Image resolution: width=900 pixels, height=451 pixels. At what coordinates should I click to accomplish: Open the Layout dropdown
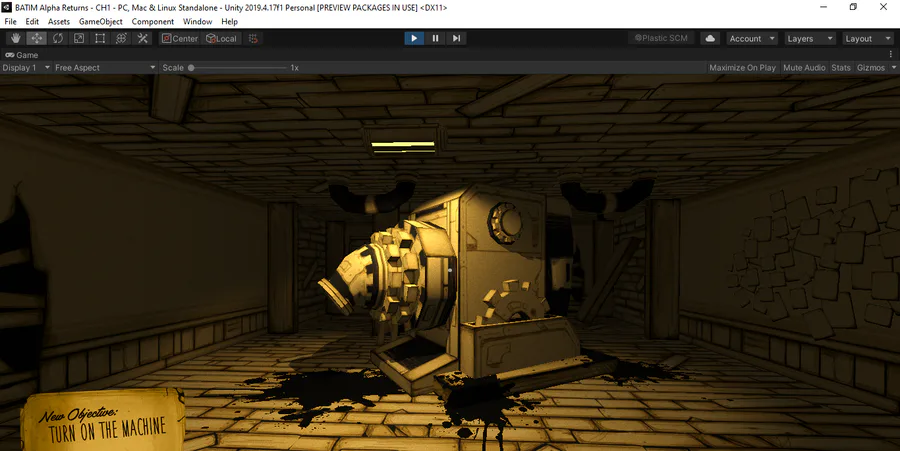click(x=868, y=38)
